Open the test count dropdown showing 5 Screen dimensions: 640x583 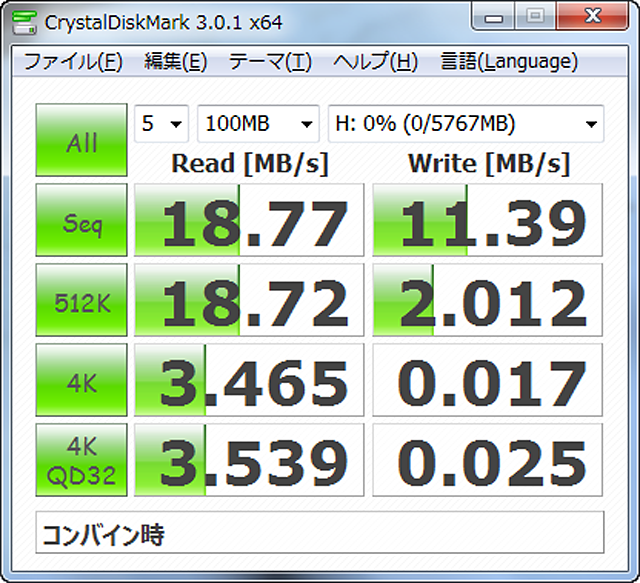click(x=162, y=124)
